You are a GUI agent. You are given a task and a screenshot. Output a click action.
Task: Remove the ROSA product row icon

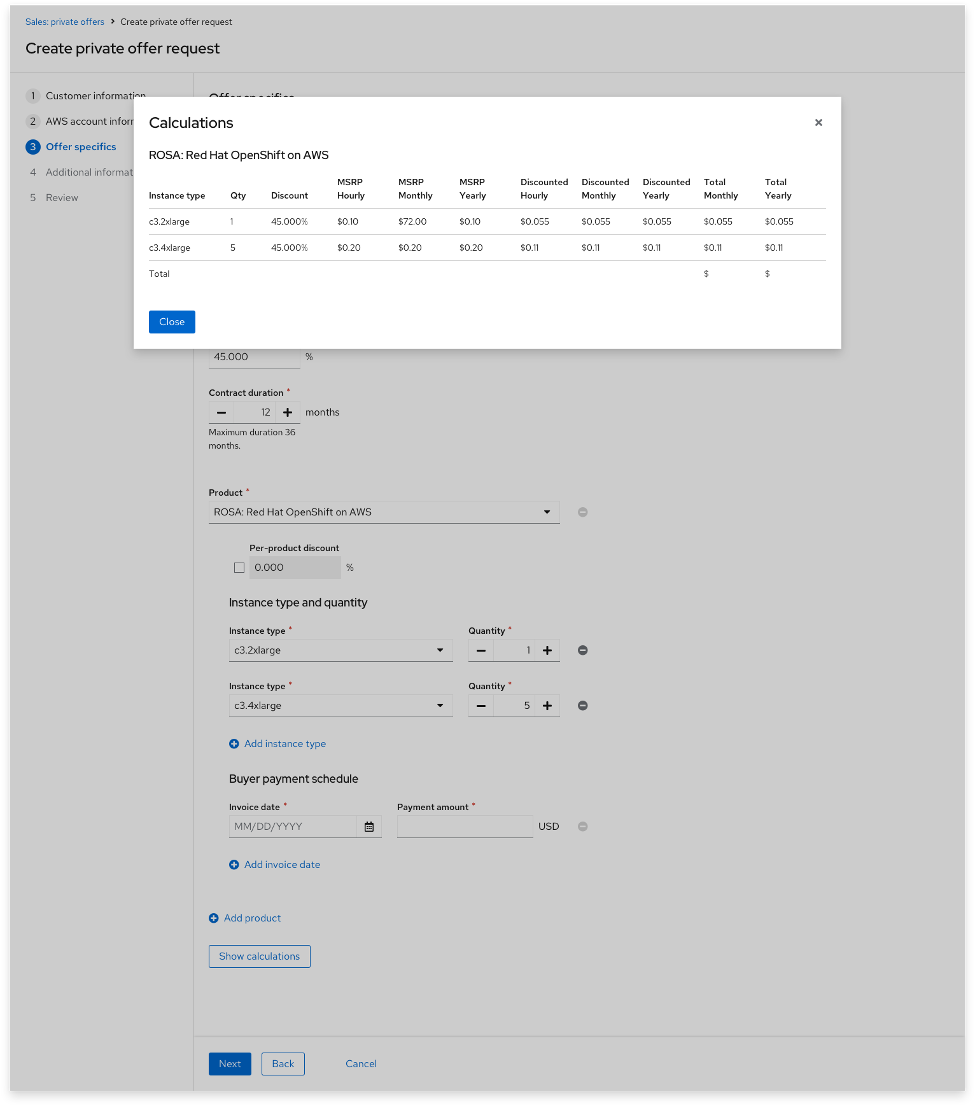pos(583,512)
